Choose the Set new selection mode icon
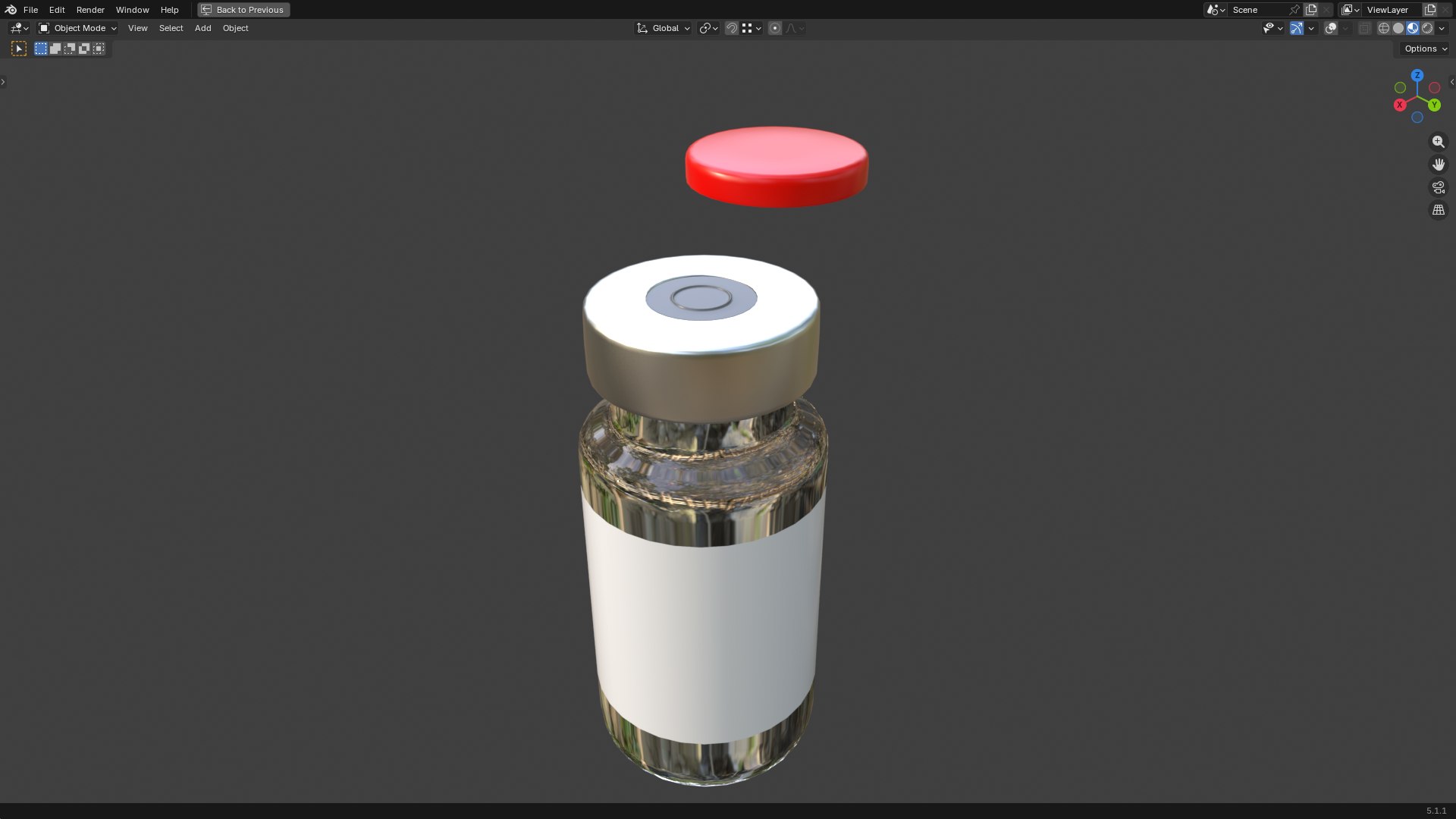Viewport: 1456px width, 819px height. pos(41,49)
